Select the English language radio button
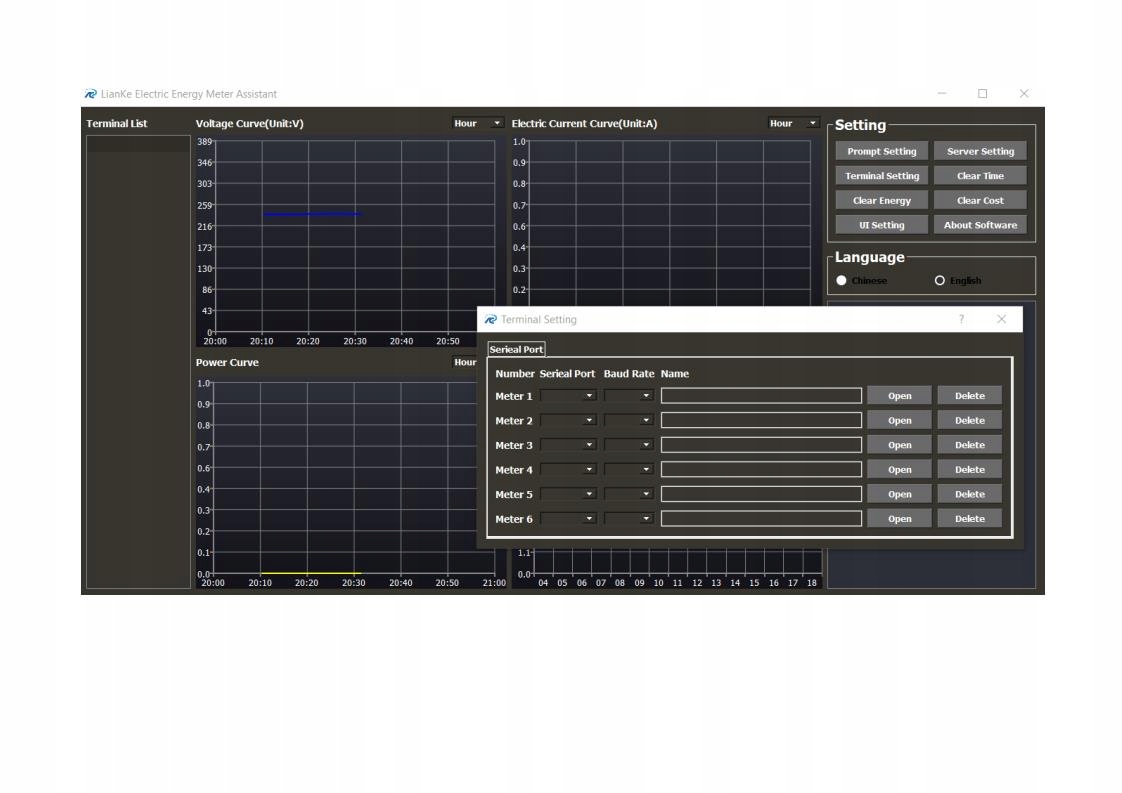Viewport: 1122px width, 793px height. [940, 281]
